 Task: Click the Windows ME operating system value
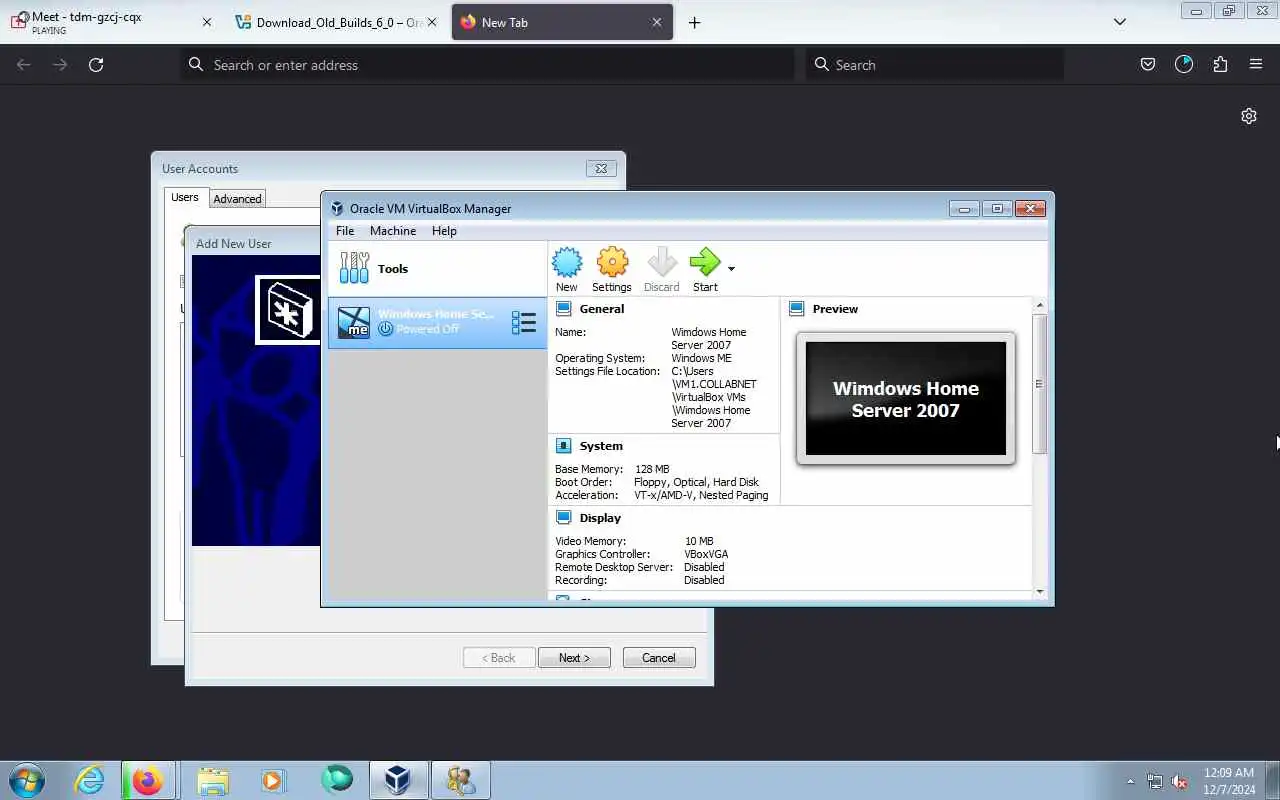click(701, 358)
